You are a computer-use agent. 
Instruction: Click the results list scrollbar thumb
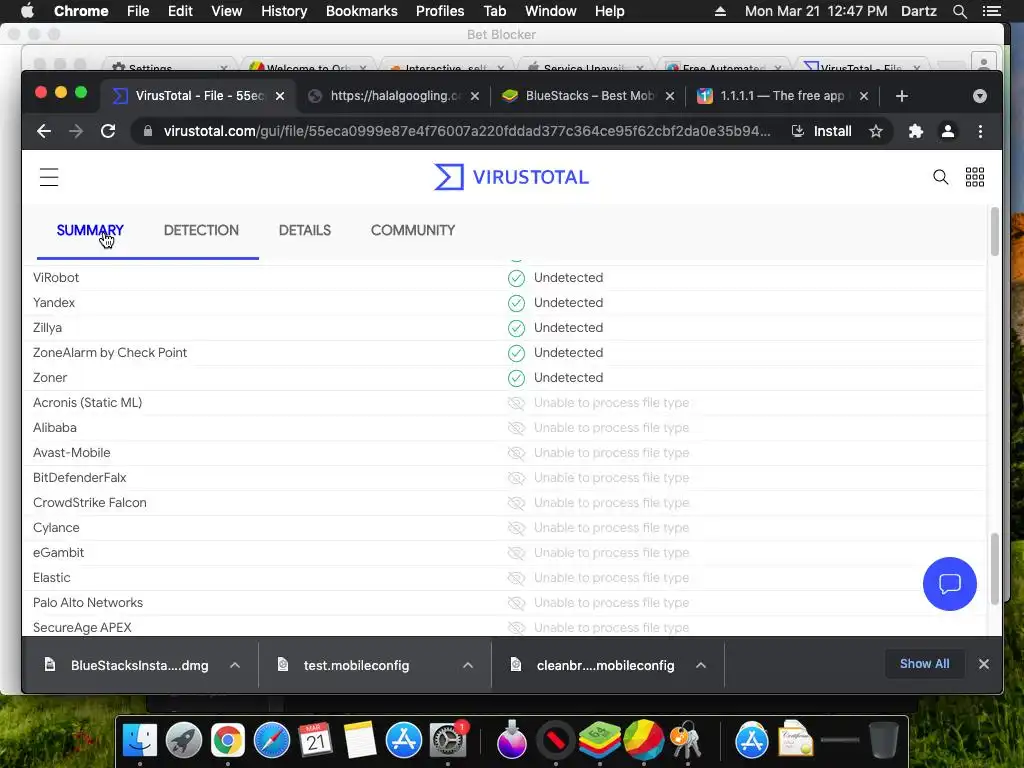point(995,569)
